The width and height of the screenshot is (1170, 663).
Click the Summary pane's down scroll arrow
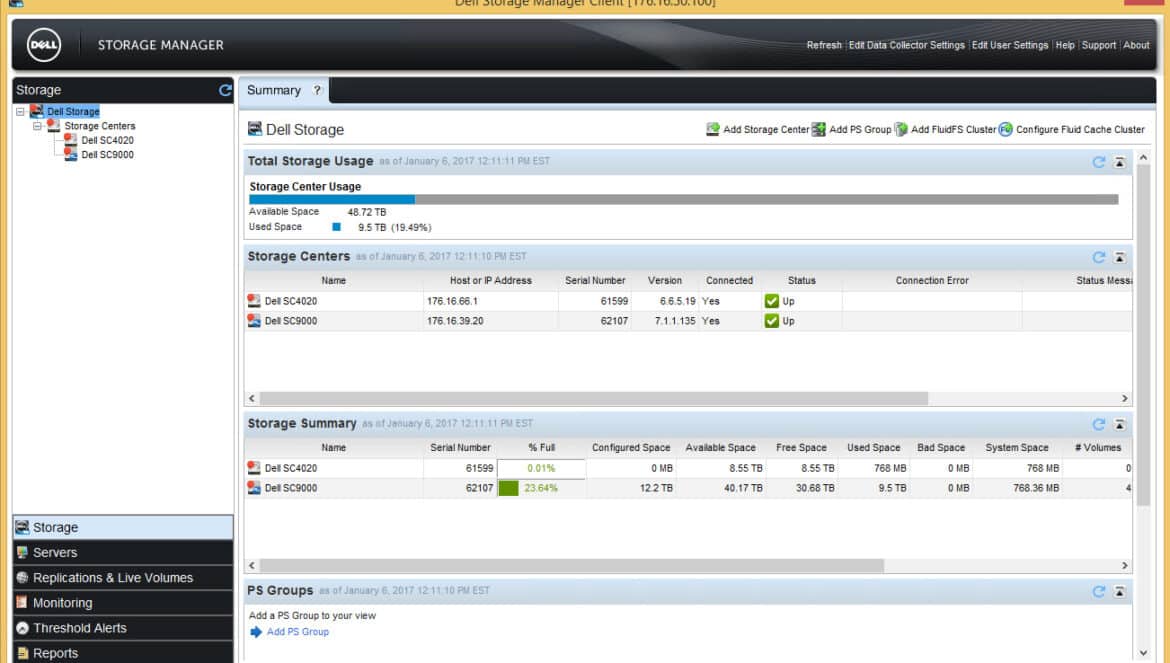pos(1142,653)
